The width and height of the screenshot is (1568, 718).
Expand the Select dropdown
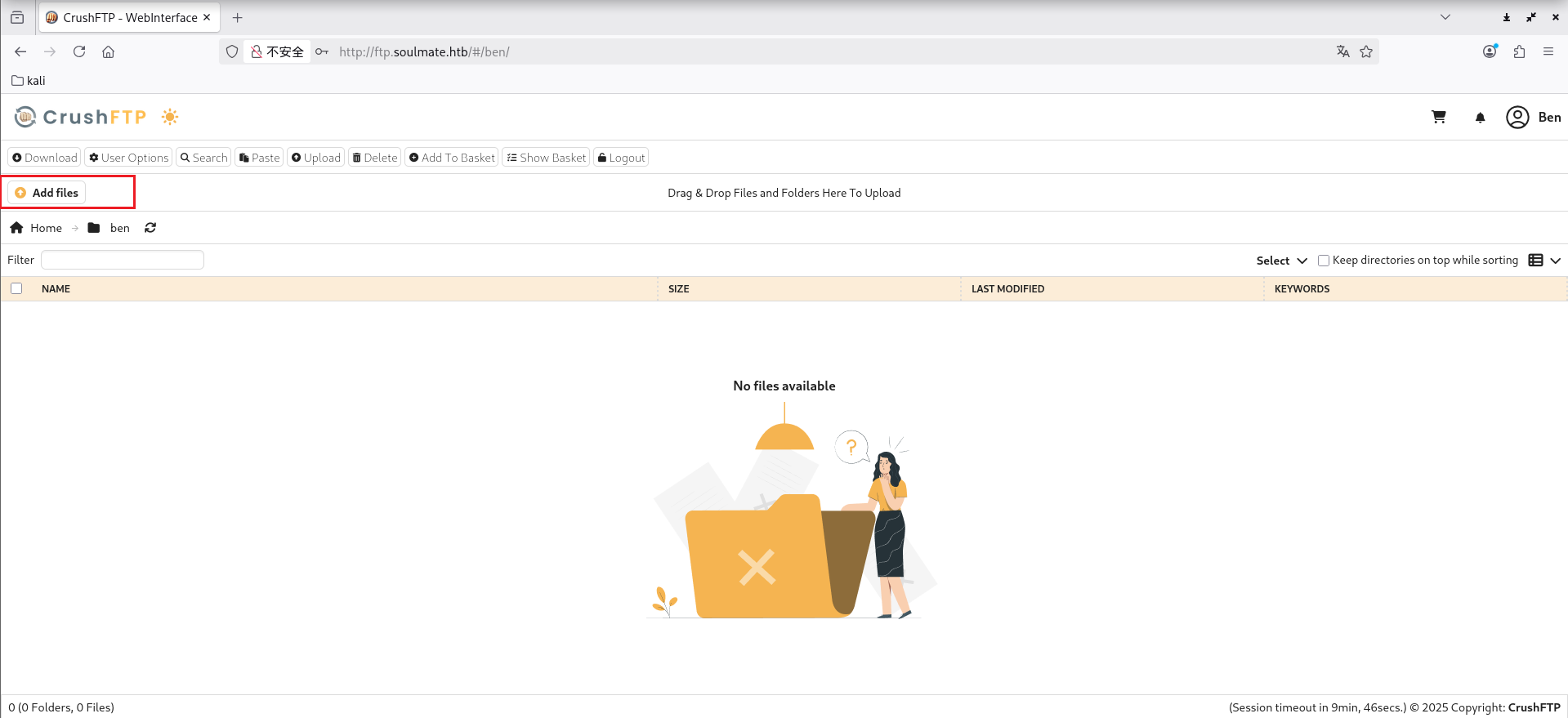[x=1281, y=261]
